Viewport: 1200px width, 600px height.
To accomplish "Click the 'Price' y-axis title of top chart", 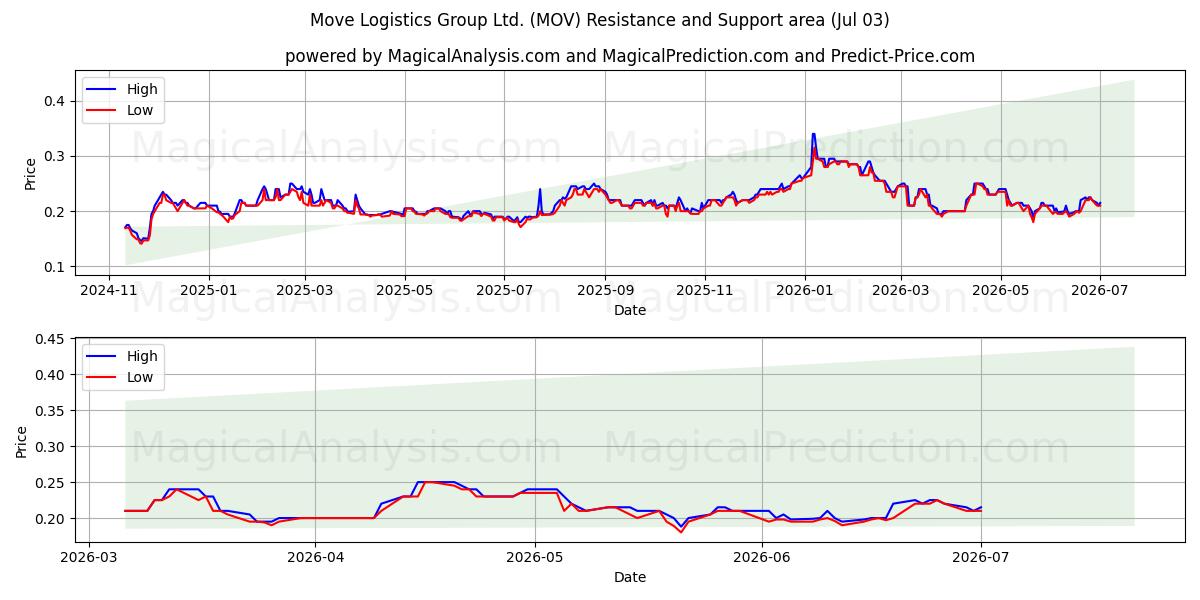I will tap(30, 174).
